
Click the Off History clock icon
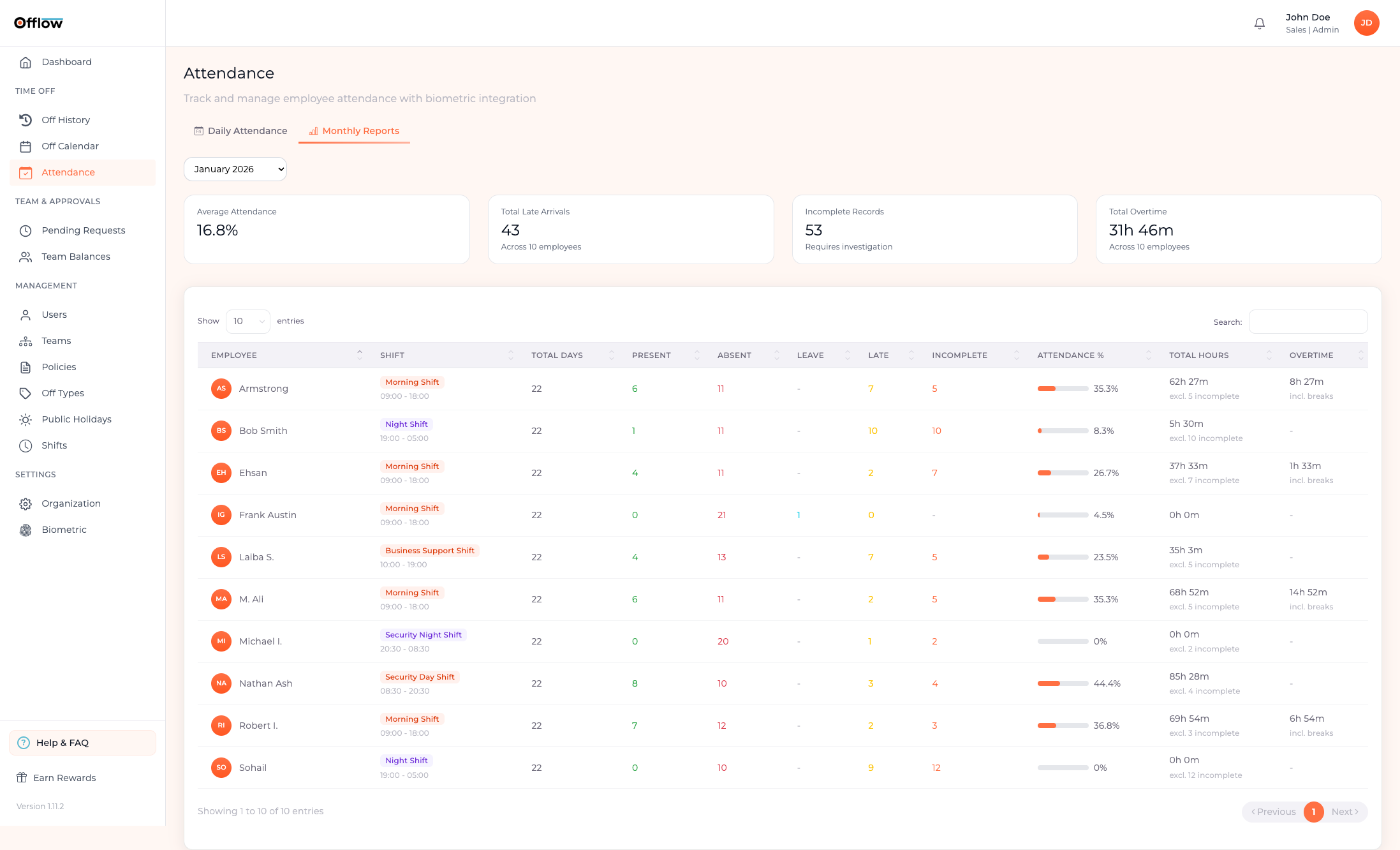26,120
